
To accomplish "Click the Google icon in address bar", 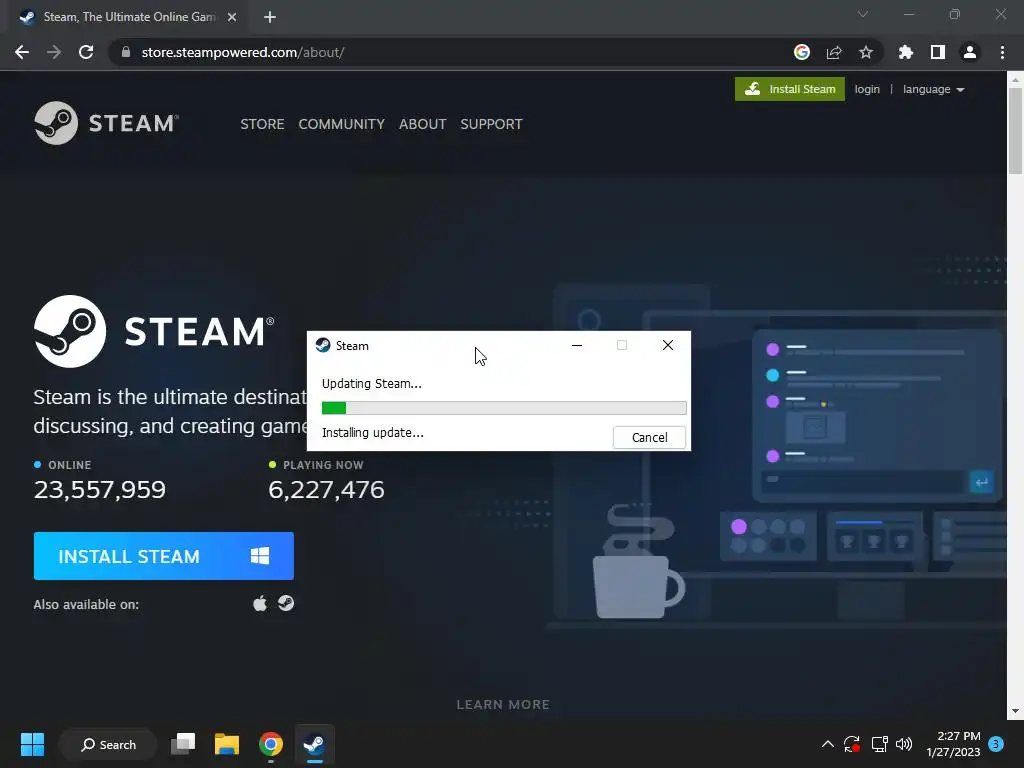I will (x=802, y=52).
